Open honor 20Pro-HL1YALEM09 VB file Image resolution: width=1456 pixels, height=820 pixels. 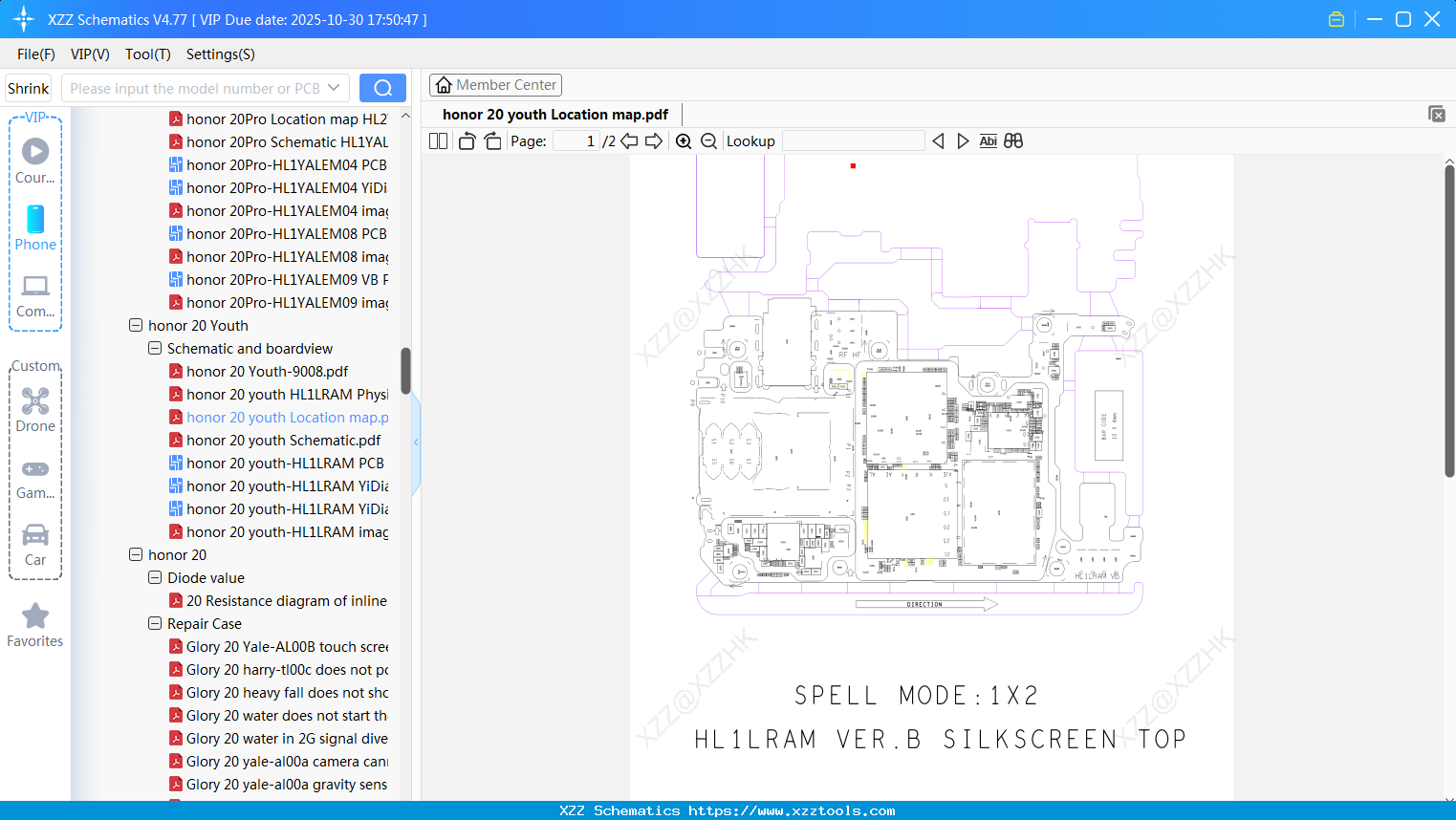tap(287, 280)
